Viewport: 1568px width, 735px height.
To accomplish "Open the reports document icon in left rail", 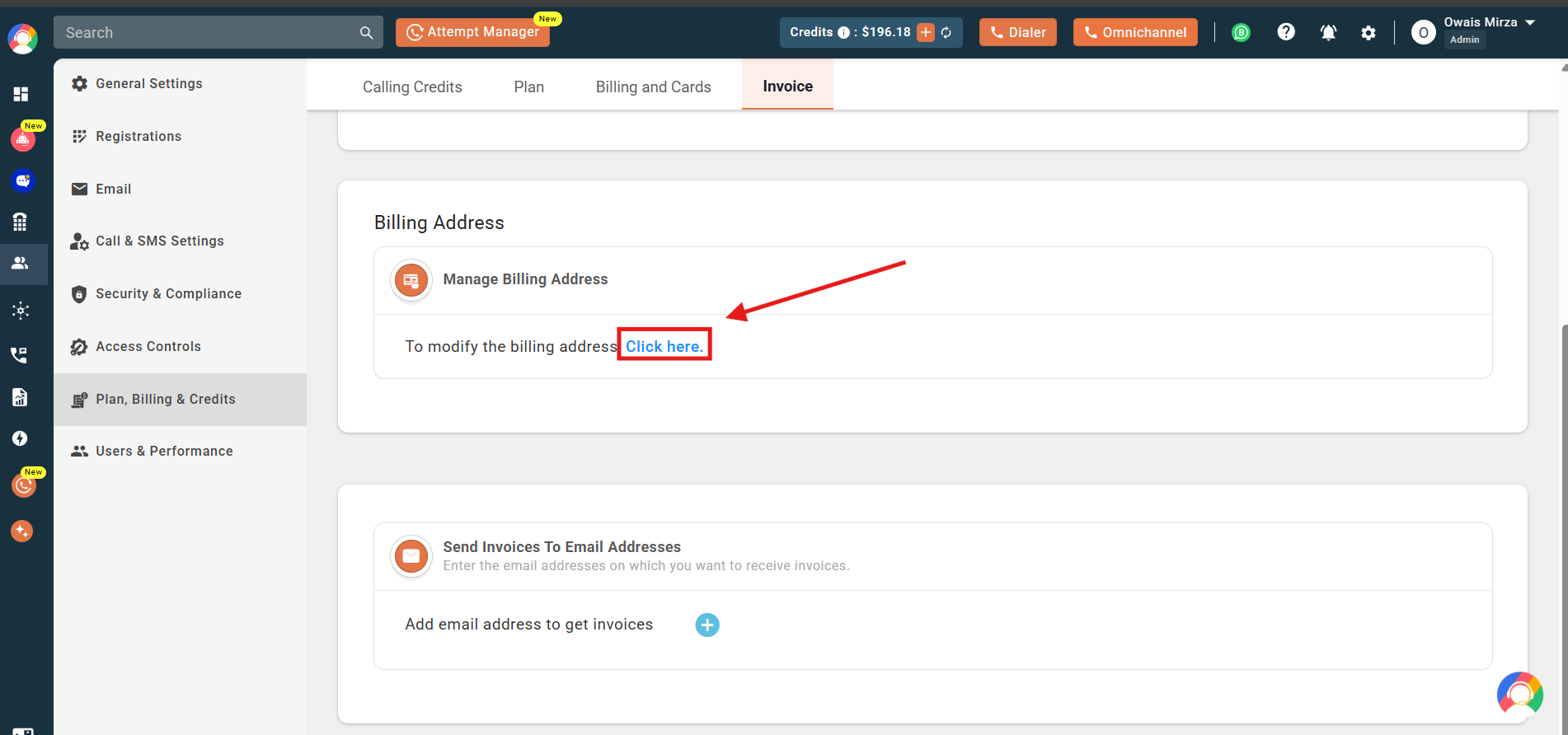I will [x=21, y=397].
